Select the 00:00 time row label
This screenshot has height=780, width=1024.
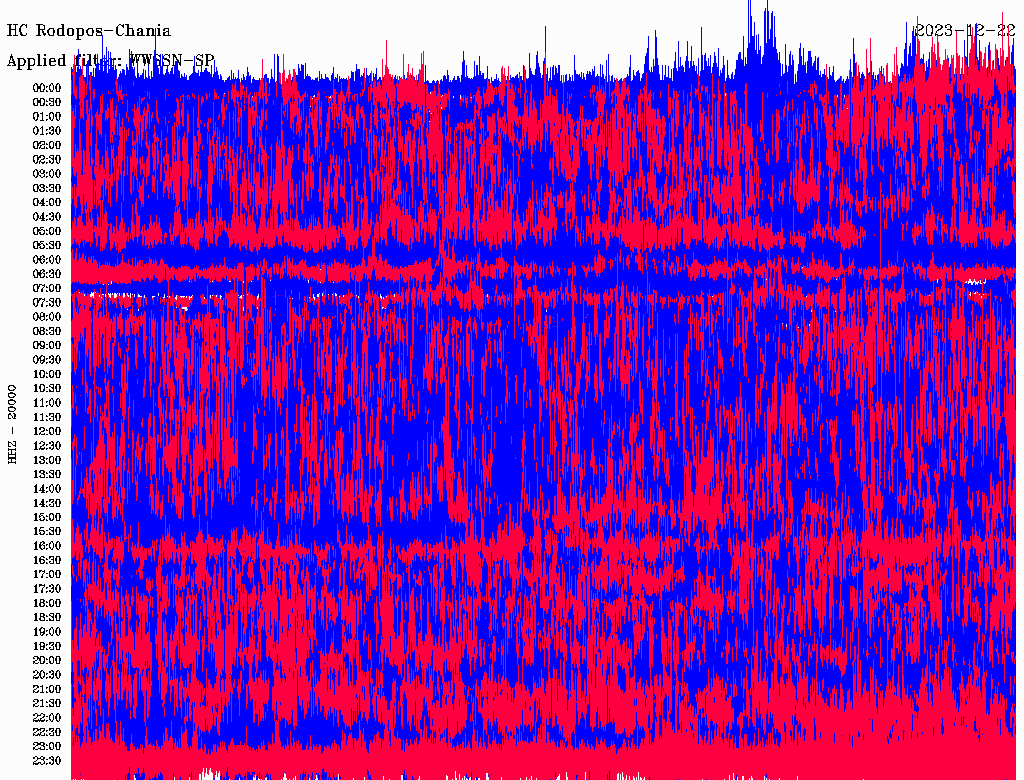[x=47, y=87]
